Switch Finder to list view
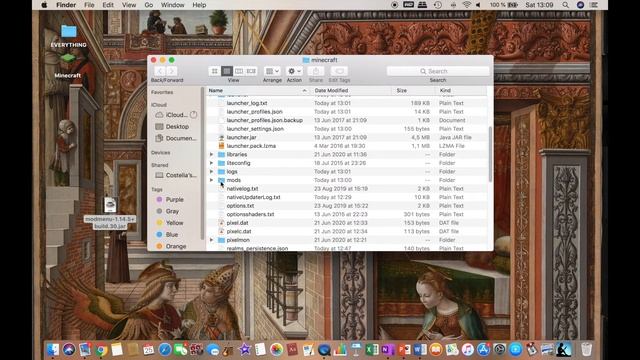Viewport: 640px width, 360px height. click(227, 71)
